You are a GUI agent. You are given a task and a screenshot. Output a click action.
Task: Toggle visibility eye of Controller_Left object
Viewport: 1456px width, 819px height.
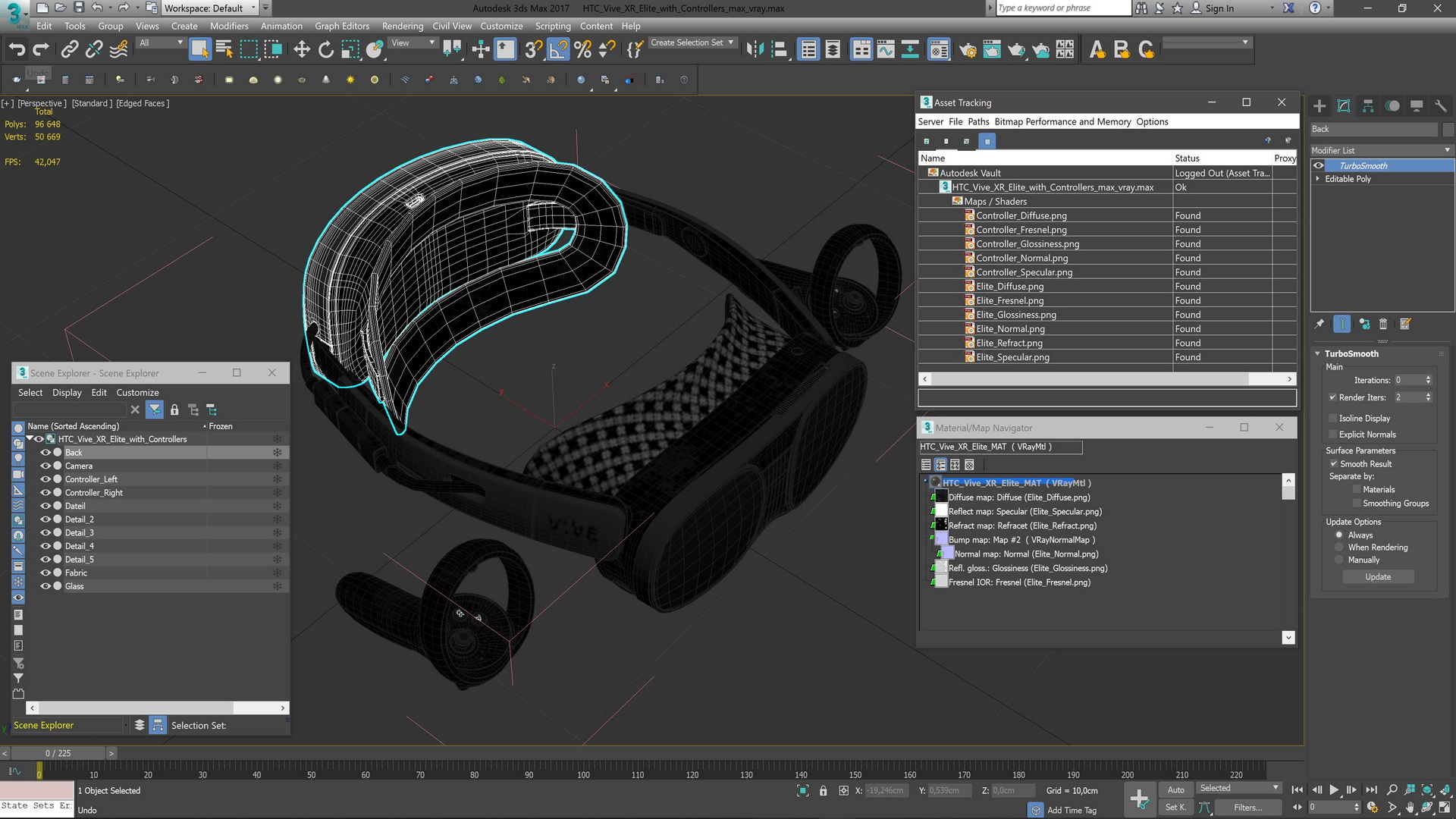click(x=45, y=479)
